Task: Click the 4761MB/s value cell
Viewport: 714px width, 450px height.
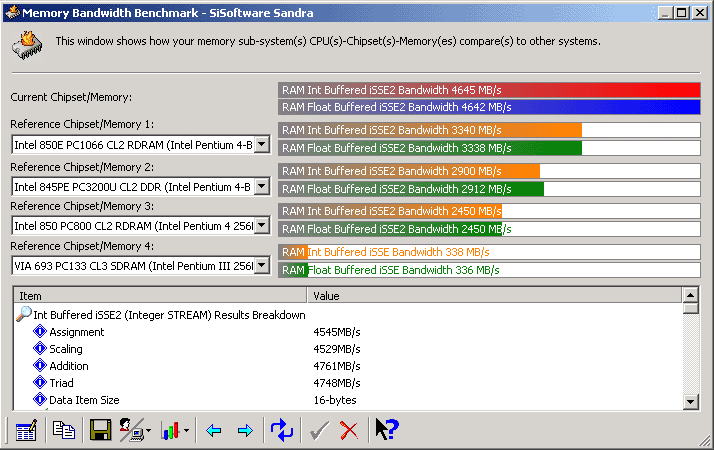Action: (337, 366)
